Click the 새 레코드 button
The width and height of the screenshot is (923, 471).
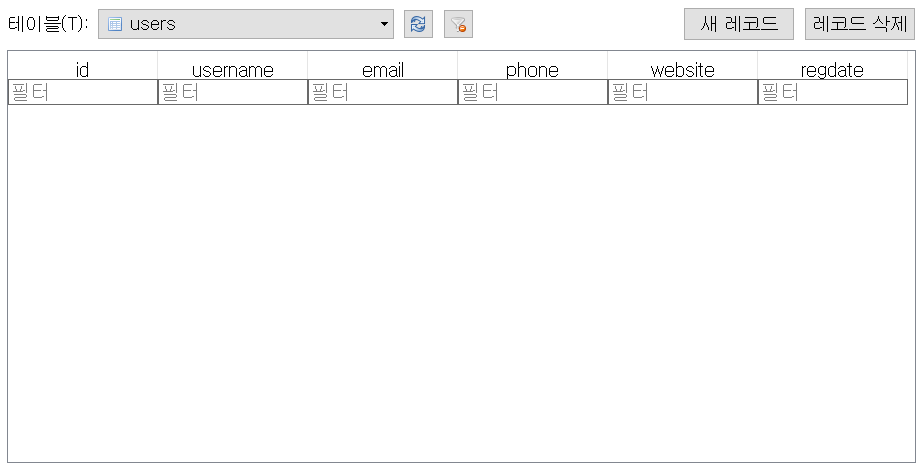739,24
